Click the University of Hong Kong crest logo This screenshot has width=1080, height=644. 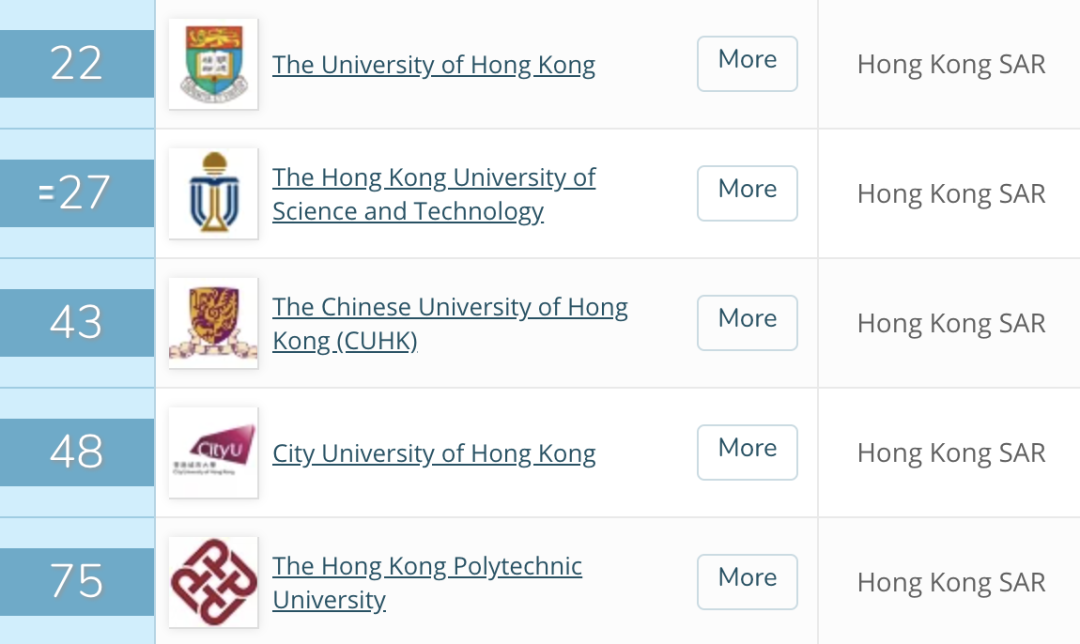tap(214, 64)
